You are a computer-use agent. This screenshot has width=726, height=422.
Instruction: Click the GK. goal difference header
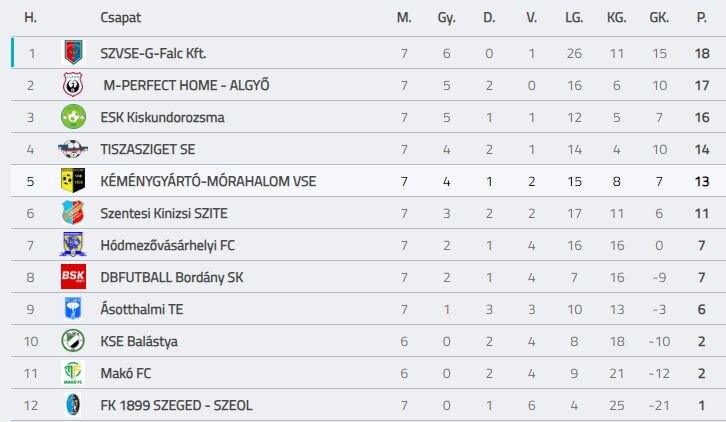(659, 18)
